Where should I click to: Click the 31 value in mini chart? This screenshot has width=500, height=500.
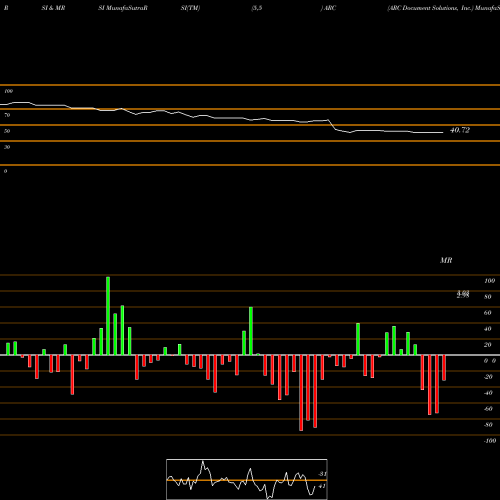[x=322, y=474]
